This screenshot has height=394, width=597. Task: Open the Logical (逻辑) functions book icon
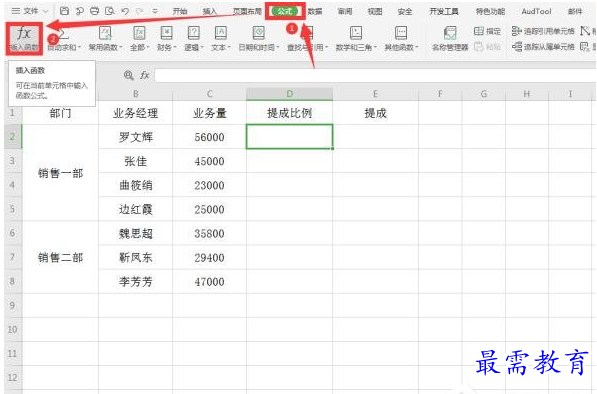click(x=193, y=33)
